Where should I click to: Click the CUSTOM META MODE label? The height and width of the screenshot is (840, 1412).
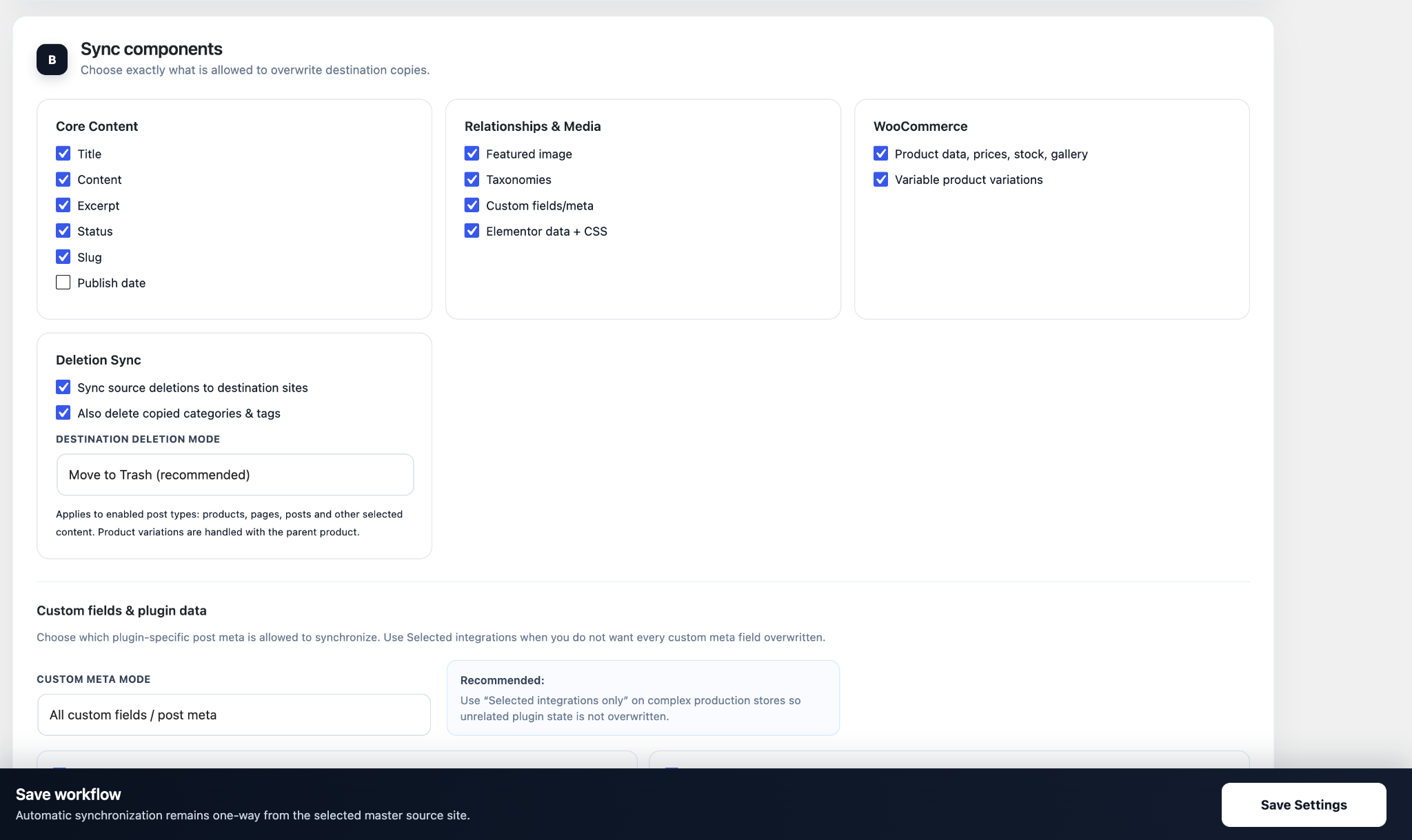(x=93, y=679)
